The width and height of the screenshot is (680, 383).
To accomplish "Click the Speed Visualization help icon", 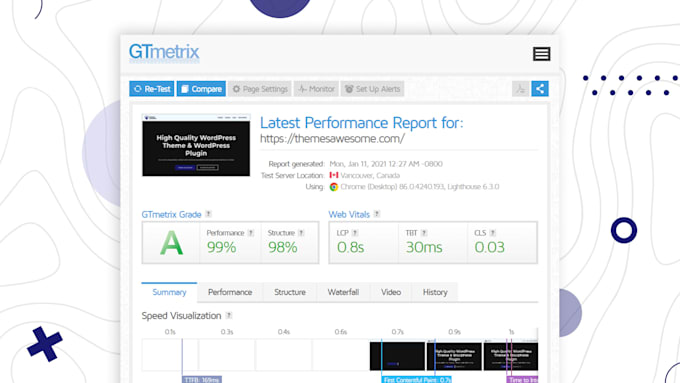I will click(229, 315).
